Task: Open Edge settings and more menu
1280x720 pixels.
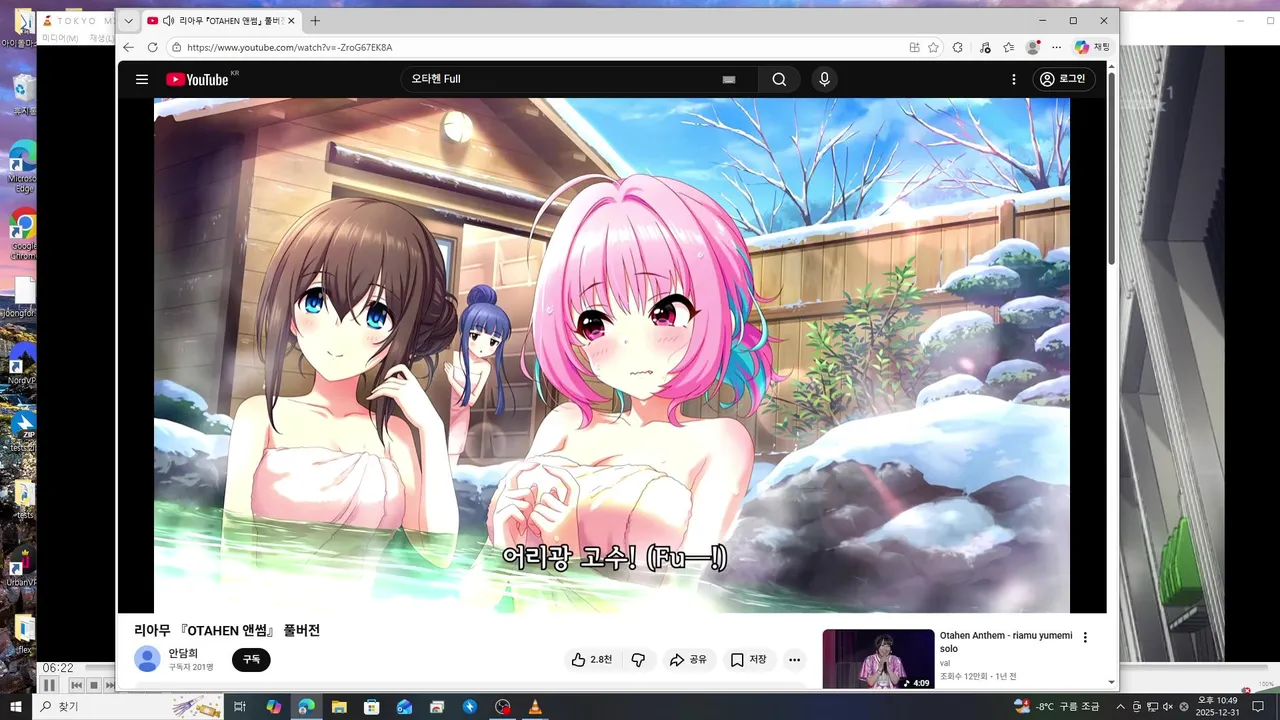Action: (x=1056, y=47)
